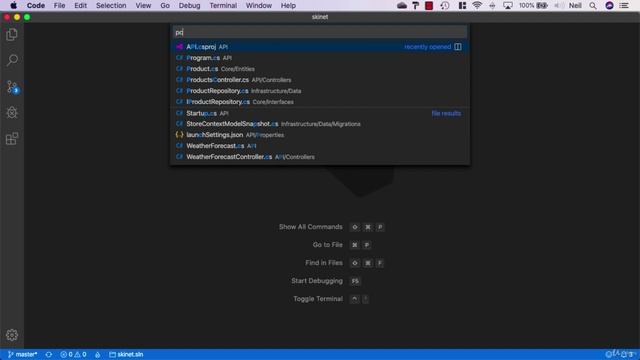Show errors and warnings count

(x=73, y=354)
